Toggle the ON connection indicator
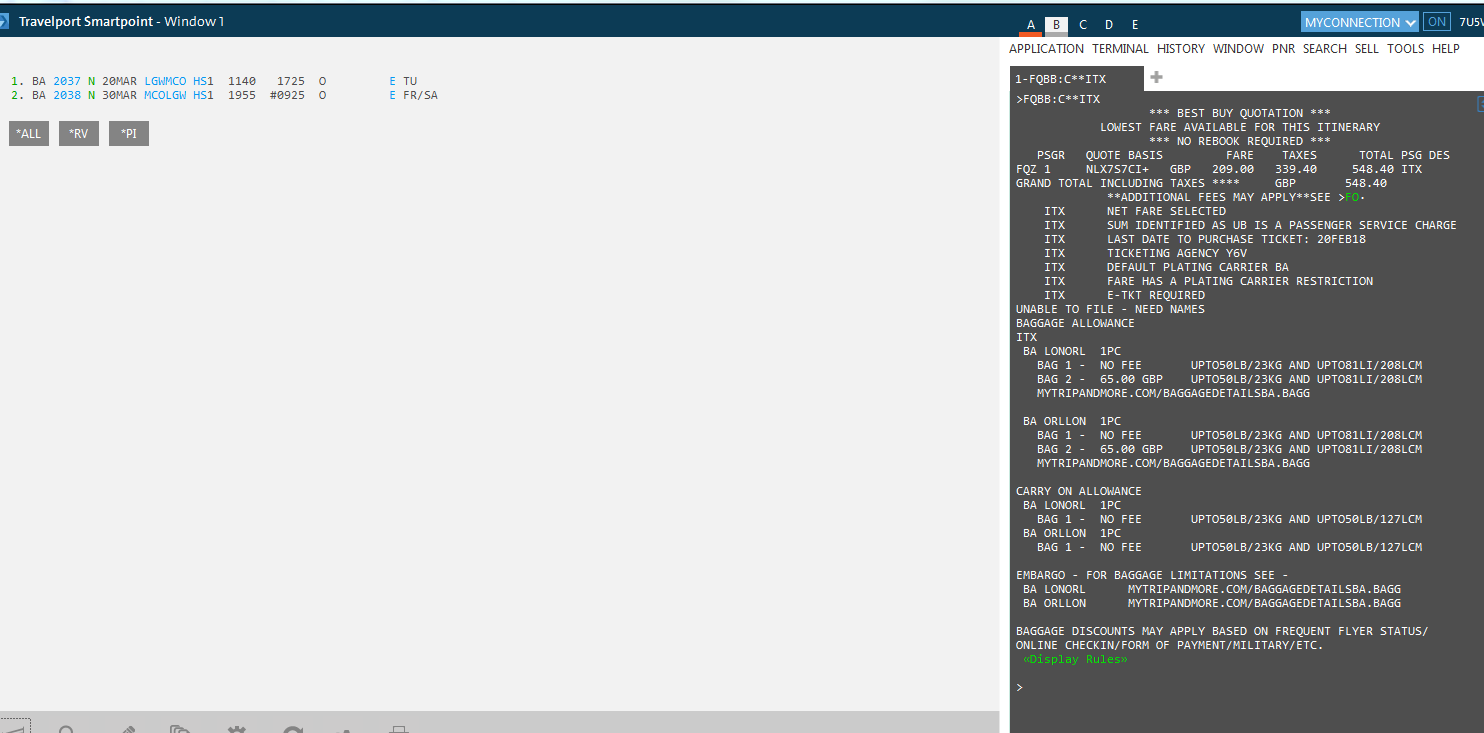 pyautogui.click(x=1437, y=22)
